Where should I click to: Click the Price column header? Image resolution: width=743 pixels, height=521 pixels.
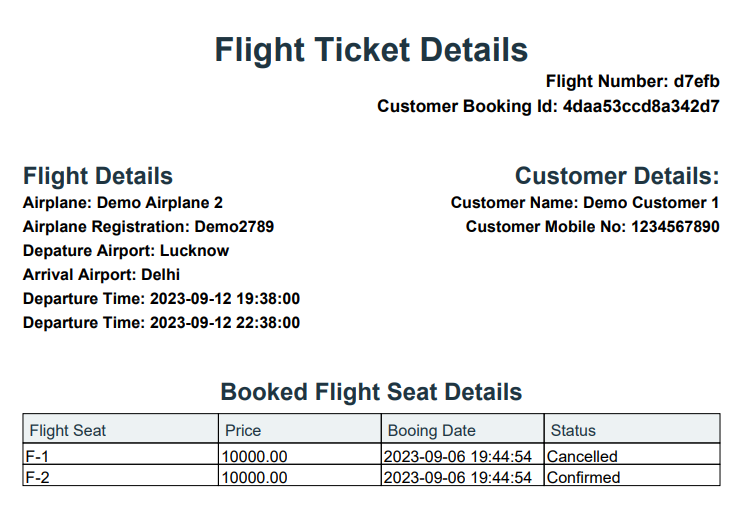point(300,430)
